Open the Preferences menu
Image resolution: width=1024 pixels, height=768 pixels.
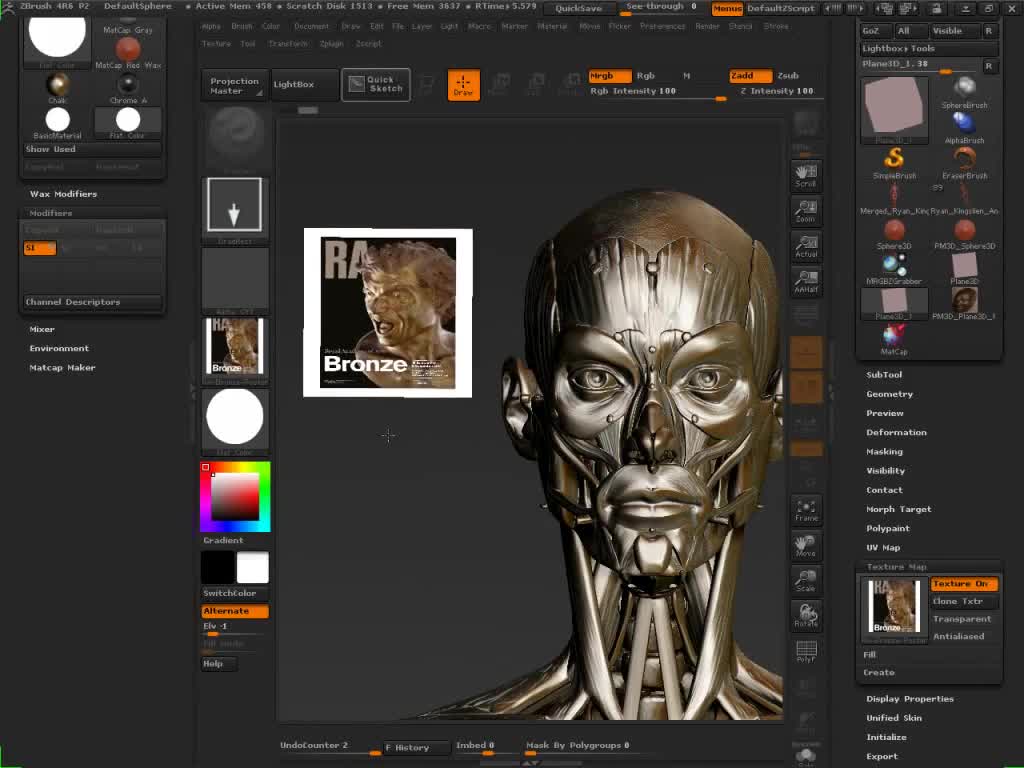(662, 26)
